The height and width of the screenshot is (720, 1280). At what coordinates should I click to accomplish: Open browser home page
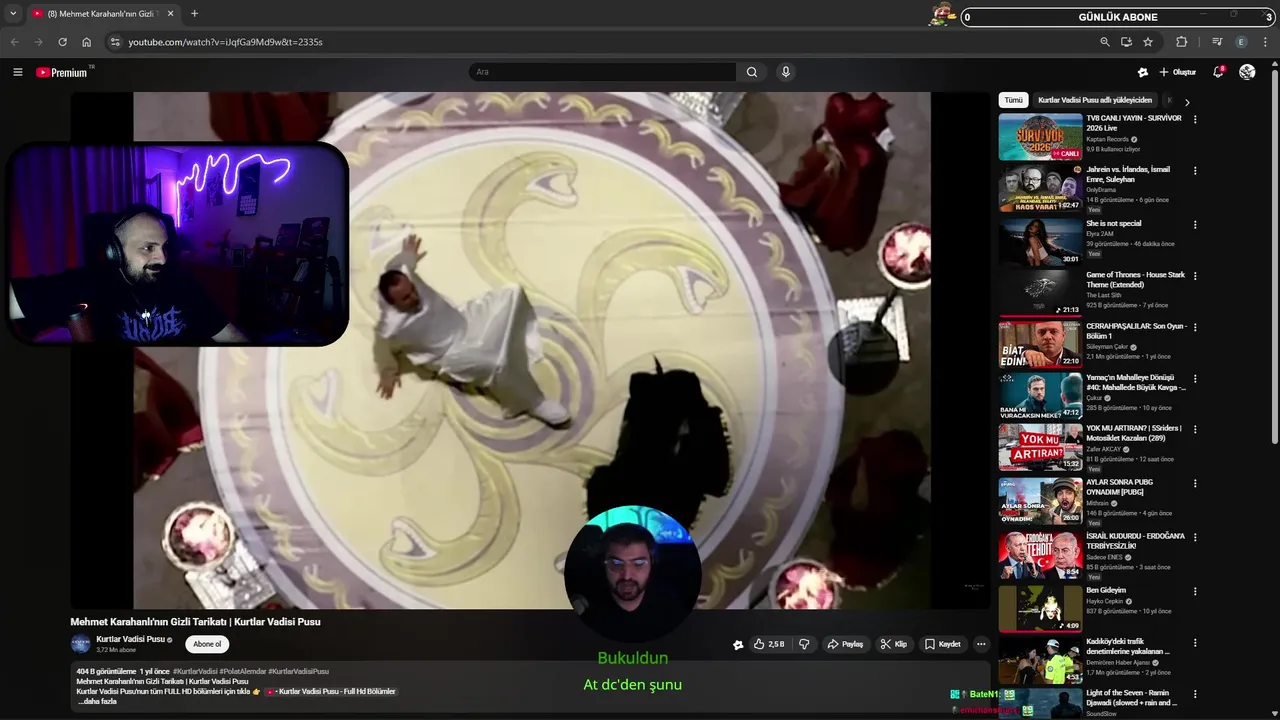[87, 42]
